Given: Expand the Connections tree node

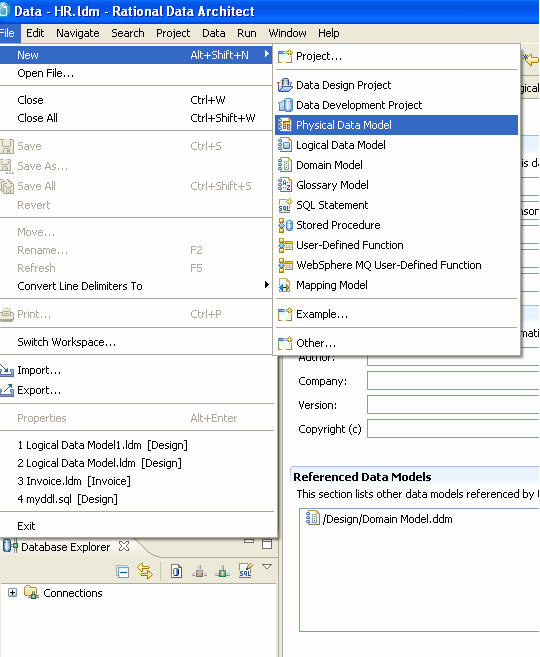Looking at the screenshot, I should coord(13,592).
